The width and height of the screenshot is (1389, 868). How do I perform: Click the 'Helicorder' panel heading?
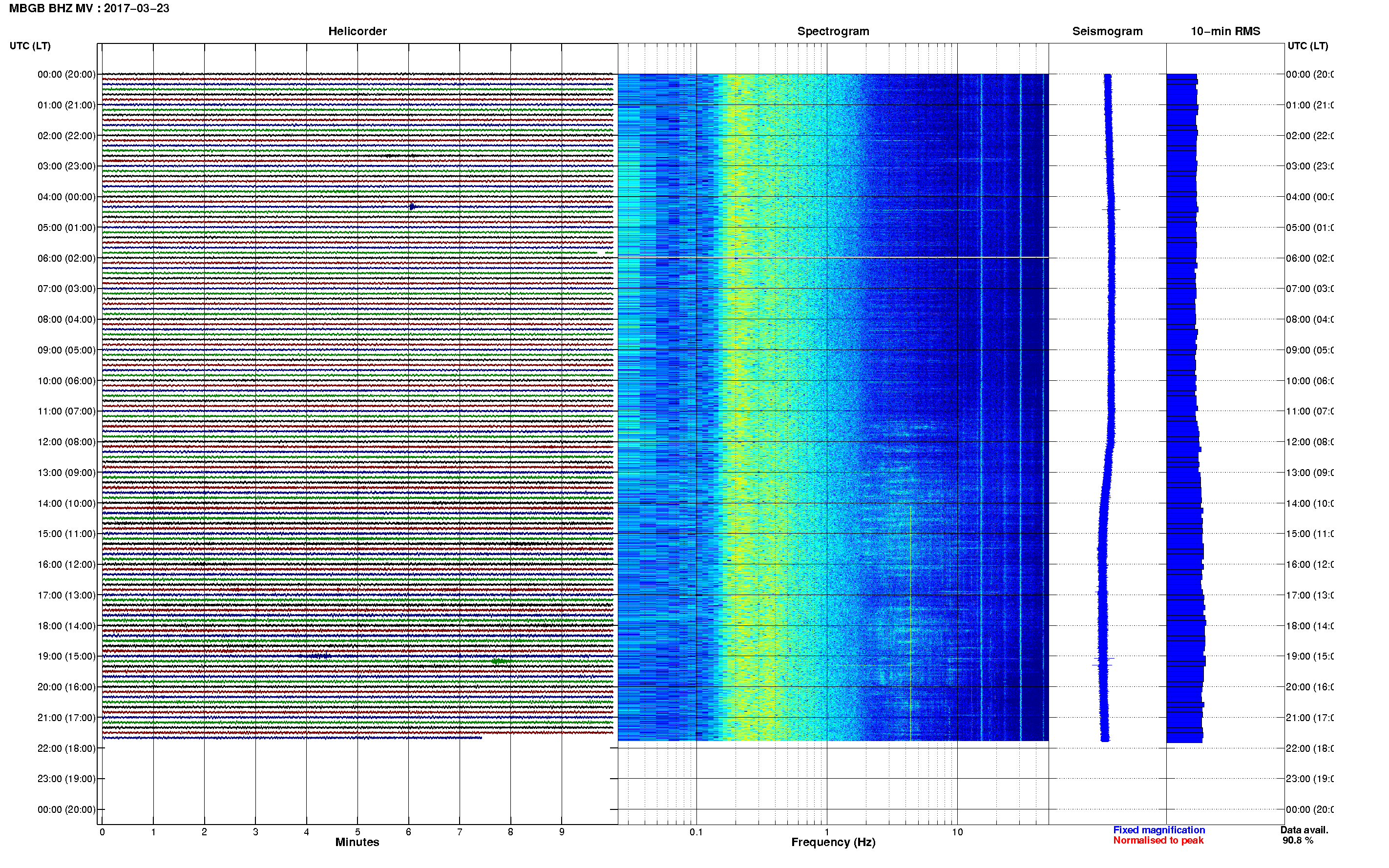coord(357,32)
